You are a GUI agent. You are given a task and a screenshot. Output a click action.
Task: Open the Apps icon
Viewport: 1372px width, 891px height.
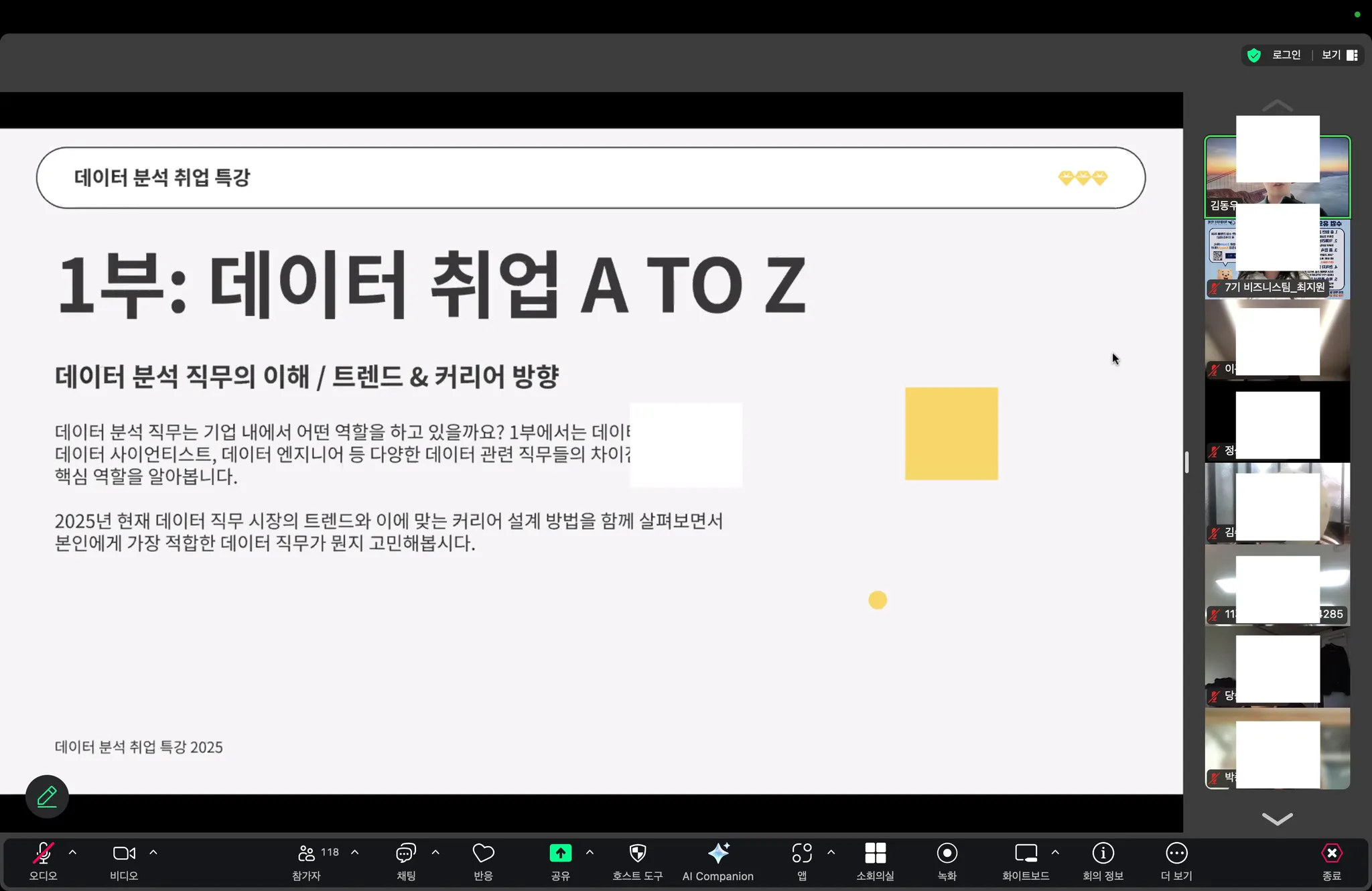[801, 853]
